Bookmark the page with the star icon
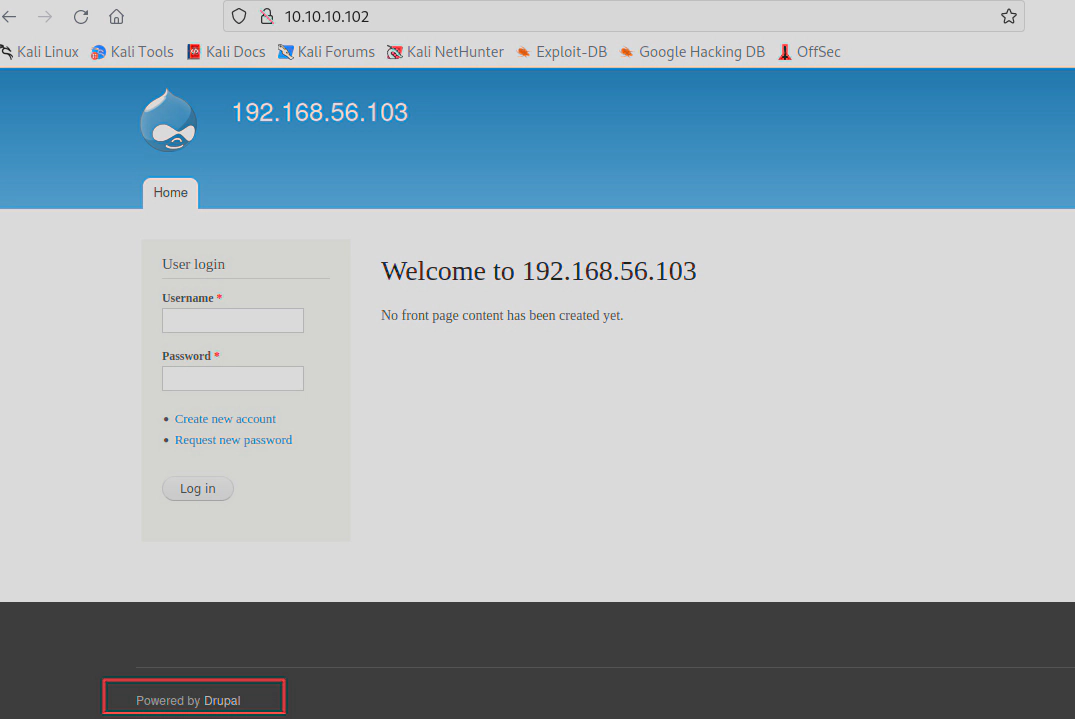1075x719 pixels. click(1008, 17)
